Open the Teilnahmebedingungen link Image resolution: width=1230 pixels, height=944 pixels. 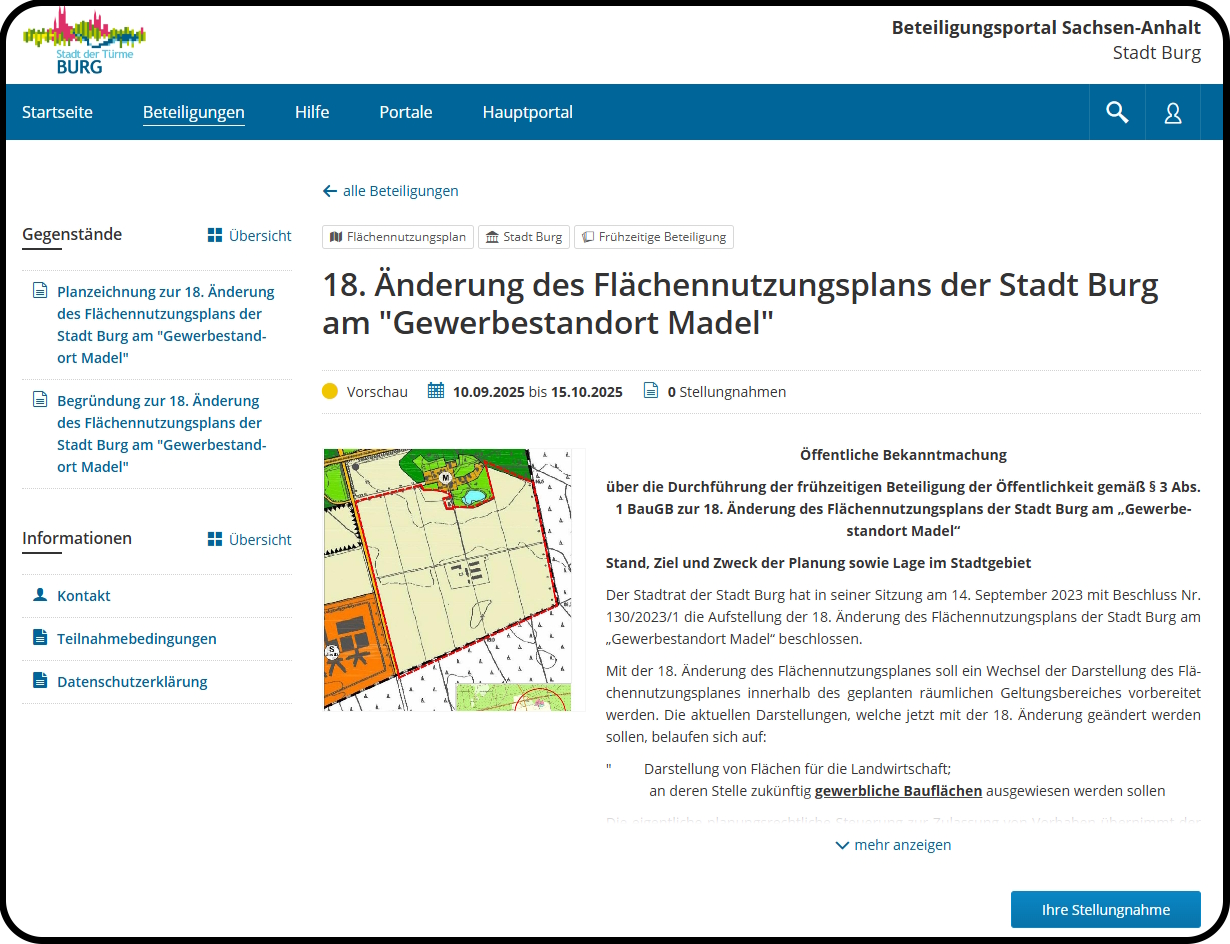137,639
